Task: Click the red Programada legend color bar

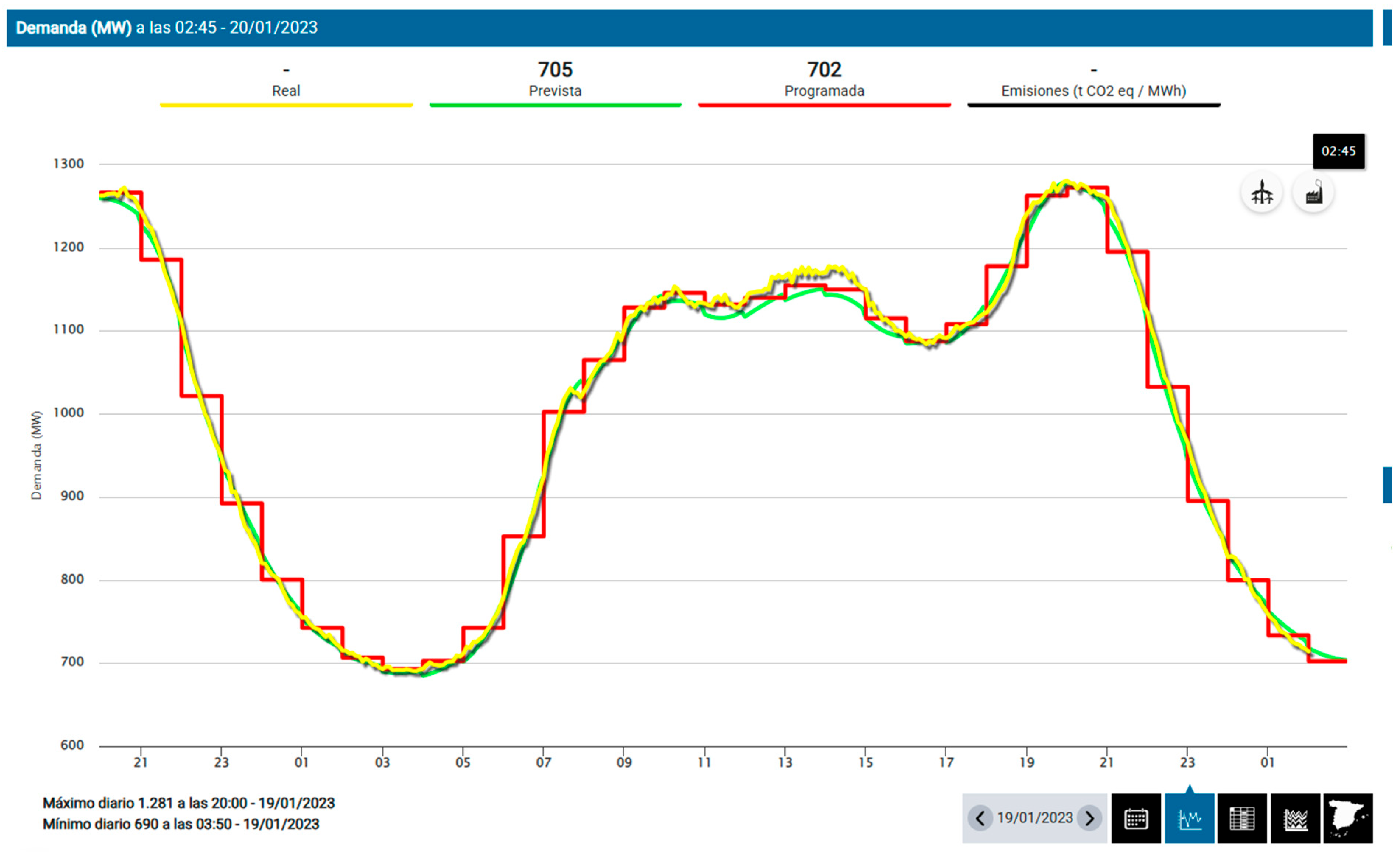Action: pos(824,105)
